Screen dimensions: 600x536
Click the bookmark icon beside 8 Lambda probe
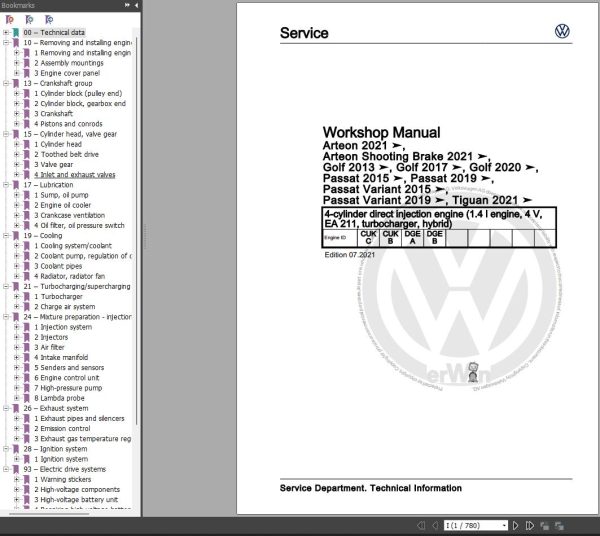point(26,398)
